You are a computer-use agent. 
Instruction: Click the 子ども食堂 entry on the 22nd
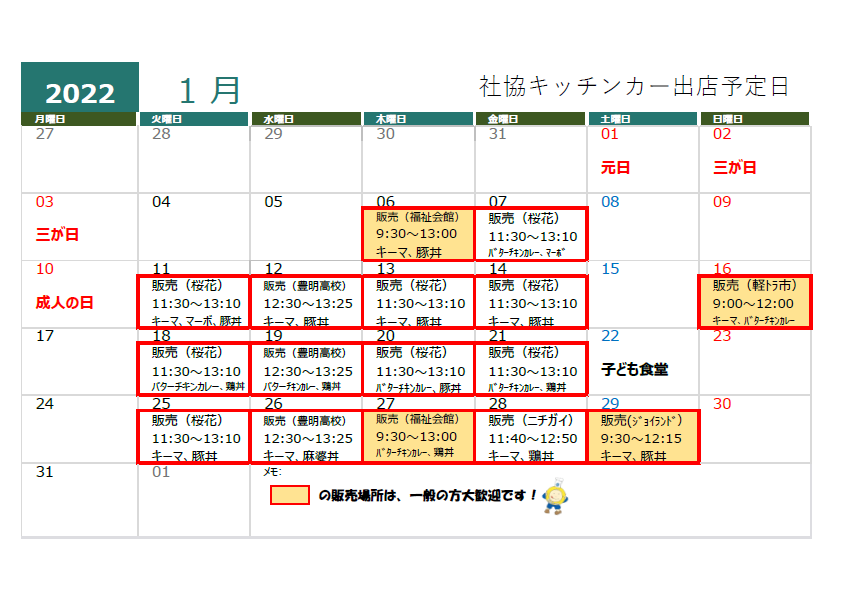tap(635, 369)
